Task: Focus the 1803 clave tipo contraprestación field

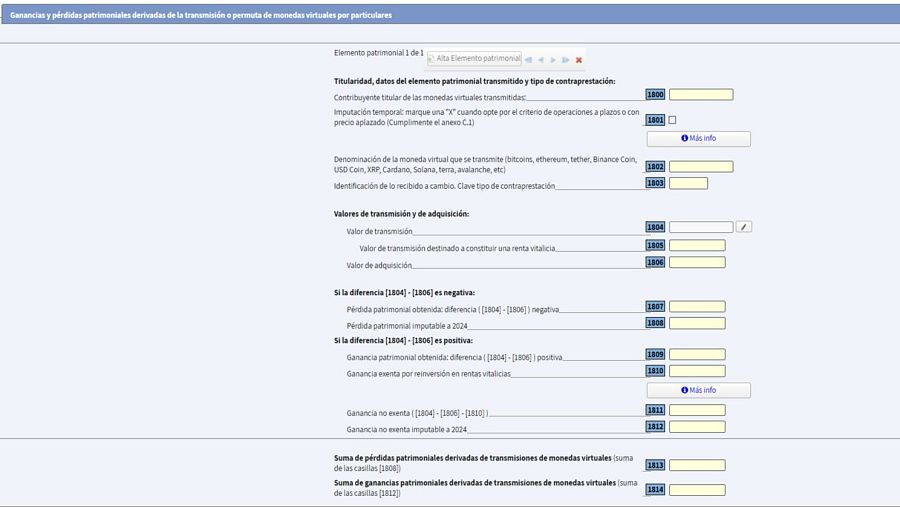Action: (x=688, y=183)
